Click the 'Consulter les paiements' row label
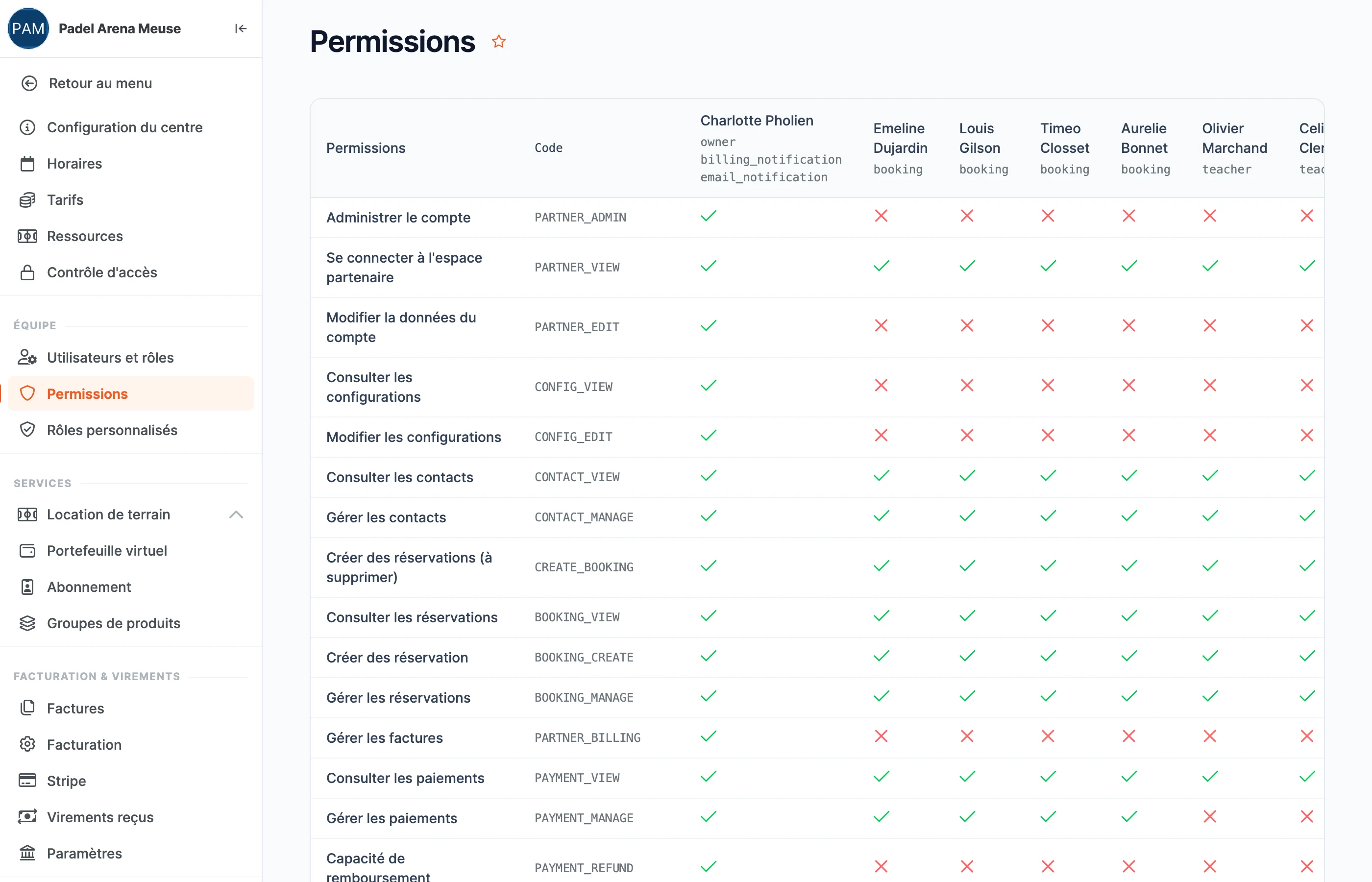The image size is (1372, 882). pyautogui.click(x=405, y=778)
